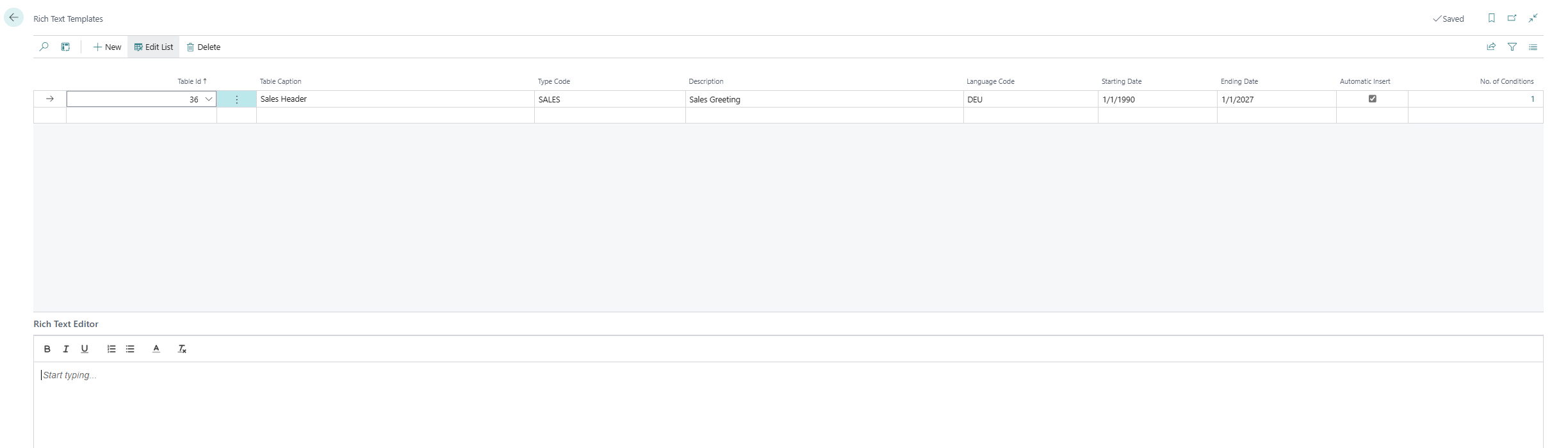Toggle the filter pane icon
1568x448 pixels.
1512,47
